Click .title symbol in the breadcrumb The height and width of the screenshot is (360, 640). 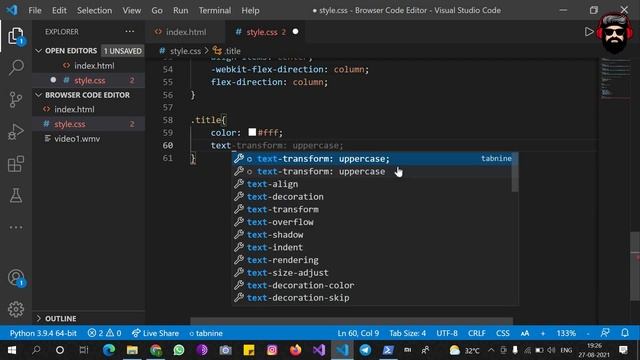click(232, 51)
